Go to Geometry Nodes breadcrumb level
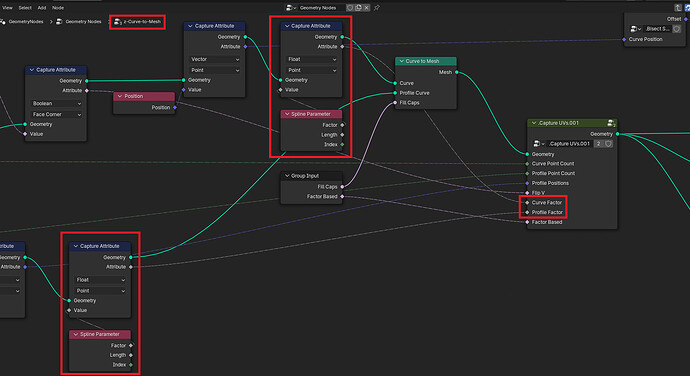This screenshot has height=376, width=690. (83, 22)
